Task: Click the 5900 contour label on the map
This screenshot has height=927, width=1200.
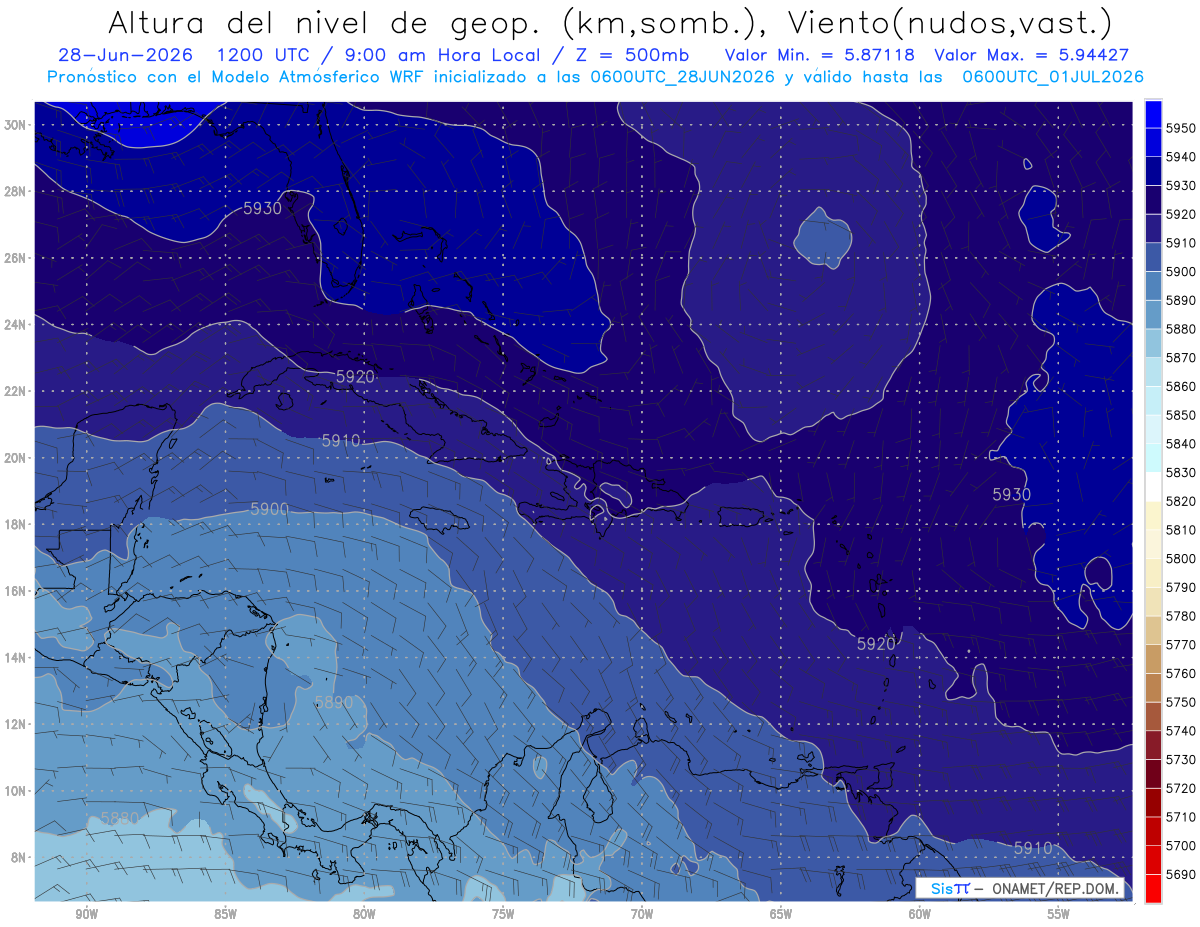Action: pos(269,509)
